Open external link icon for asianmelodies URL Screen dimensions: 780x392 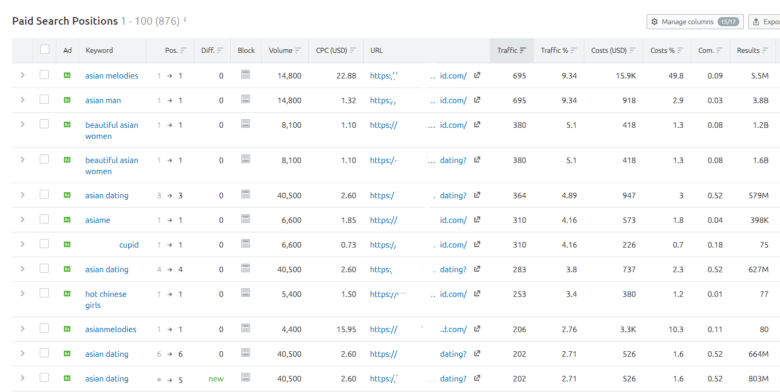(x=477, y=329)
